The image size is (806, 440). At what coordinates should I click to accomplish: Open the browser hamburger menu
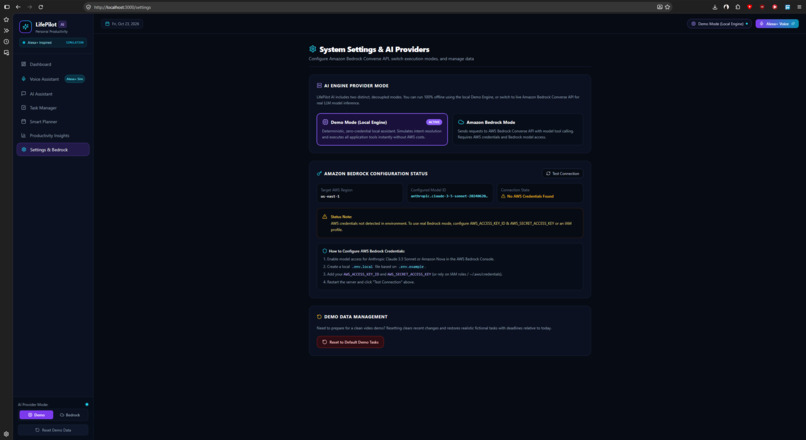799,7
